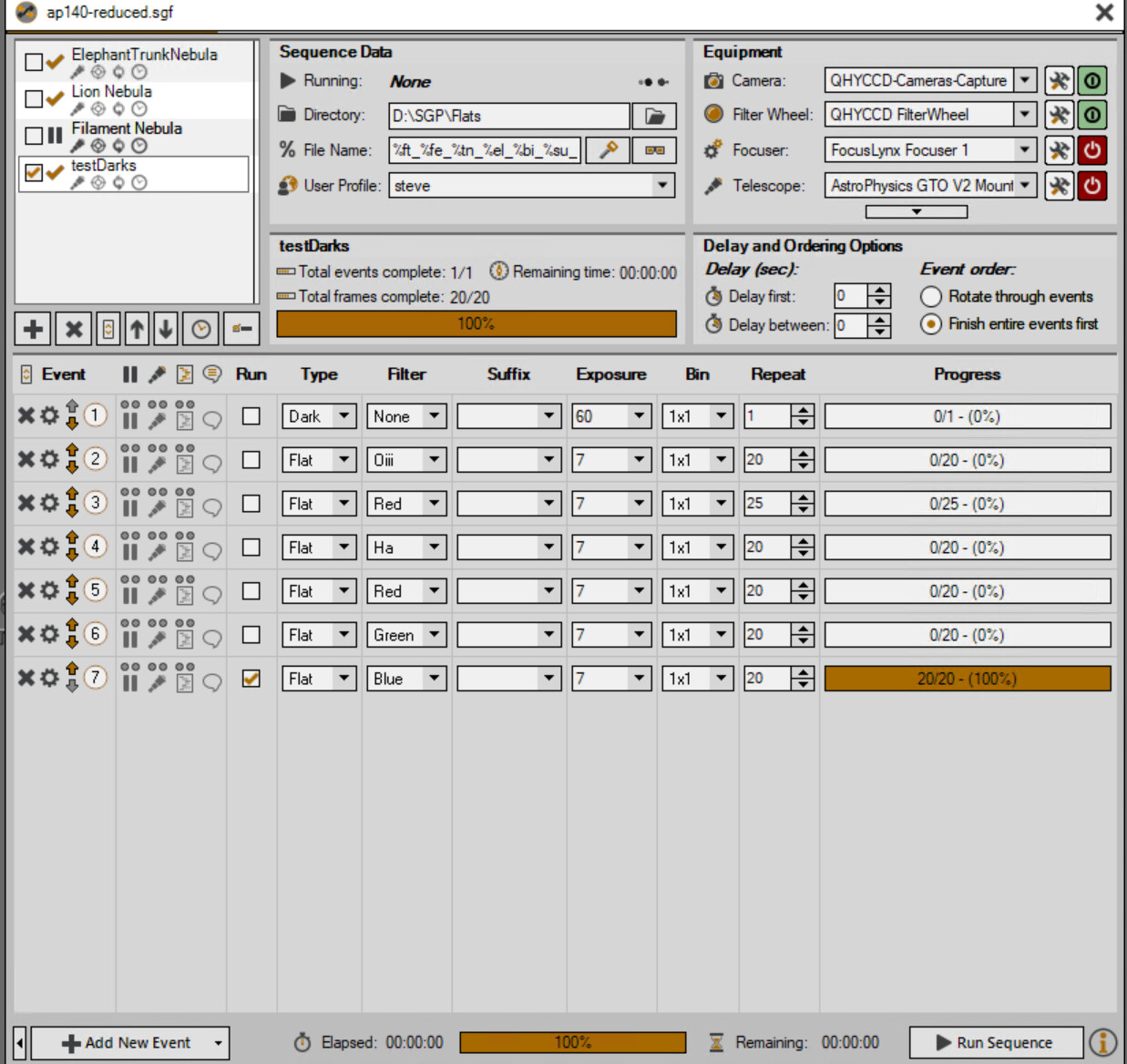1127x1064 pixels.
Task: Reorder event 3 with arrows icon
Action: [72, 504]
